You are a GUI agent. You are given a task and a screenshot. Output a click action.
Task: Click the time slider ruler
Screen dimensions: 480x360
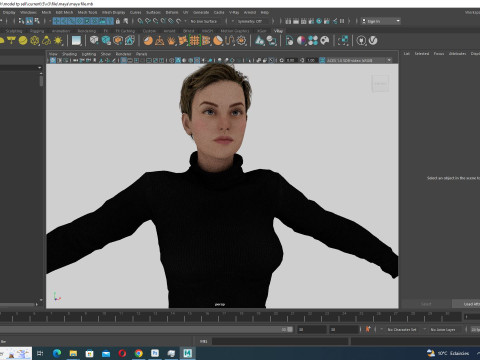(231, 316)
